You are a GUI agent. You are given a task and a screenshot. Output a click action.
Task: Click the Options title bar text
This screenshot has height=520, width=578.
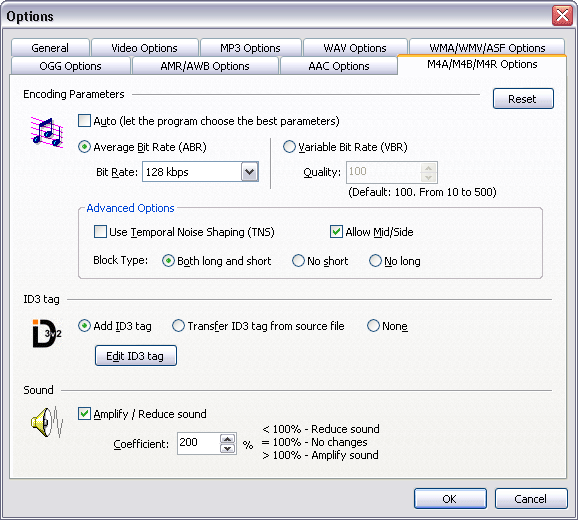tap(30, 17)
